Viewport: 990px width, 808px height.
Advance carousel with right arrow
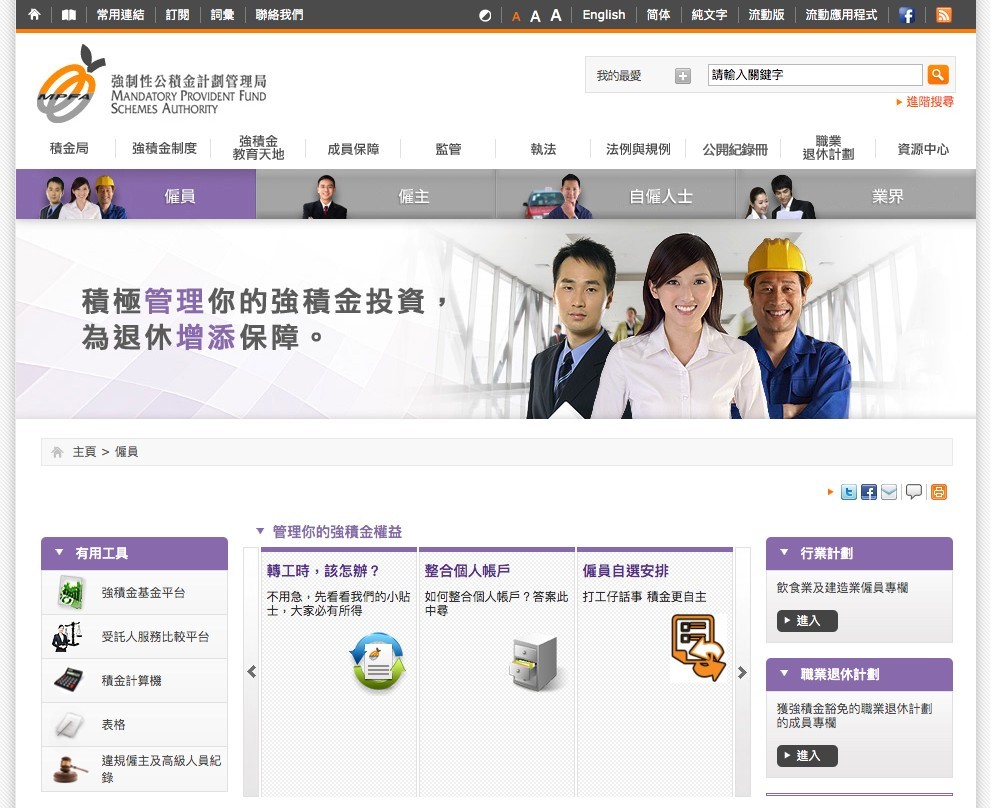742,672
